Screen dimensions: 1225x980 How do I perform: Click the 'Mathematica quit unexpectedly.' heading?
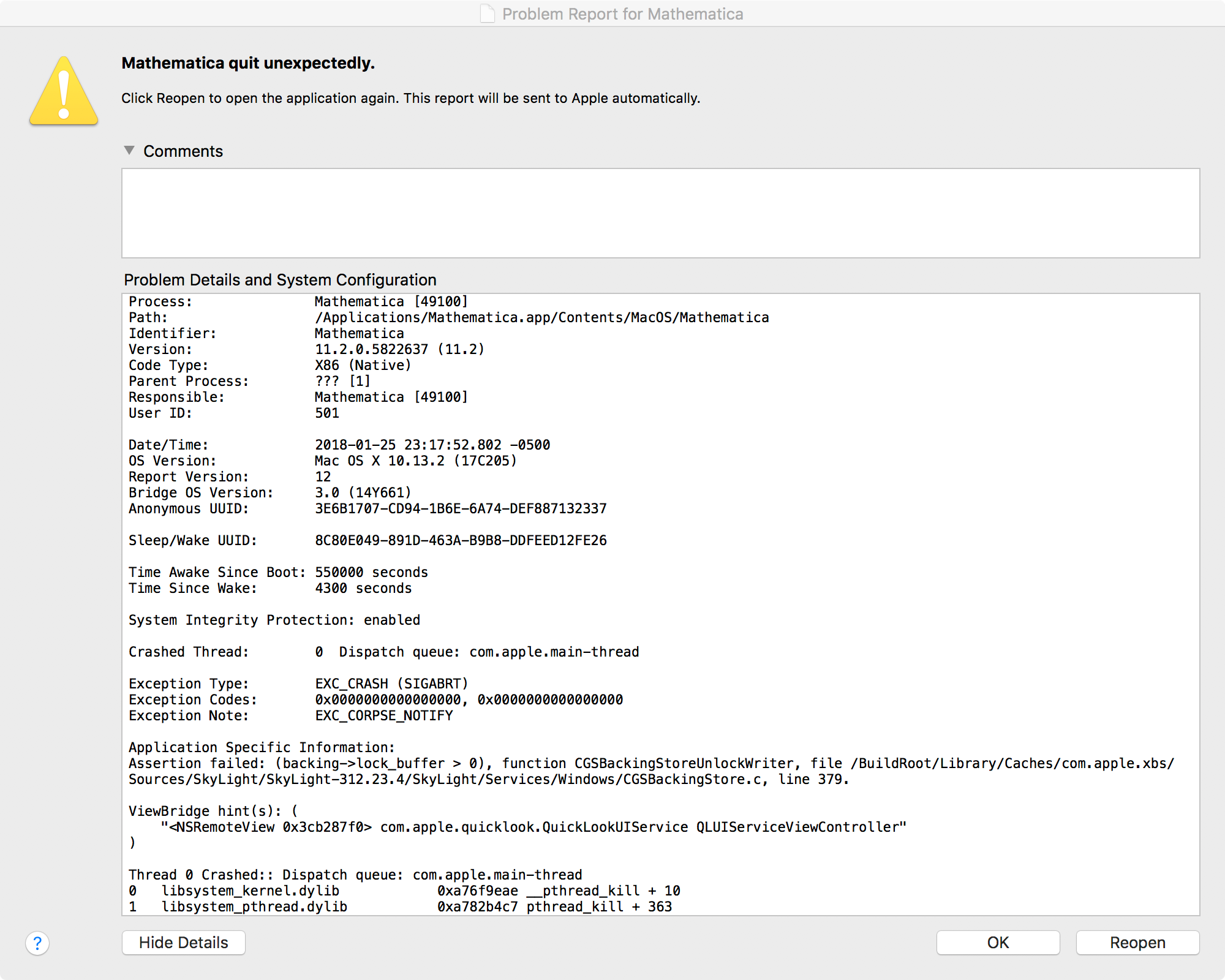tap(248, 63)
